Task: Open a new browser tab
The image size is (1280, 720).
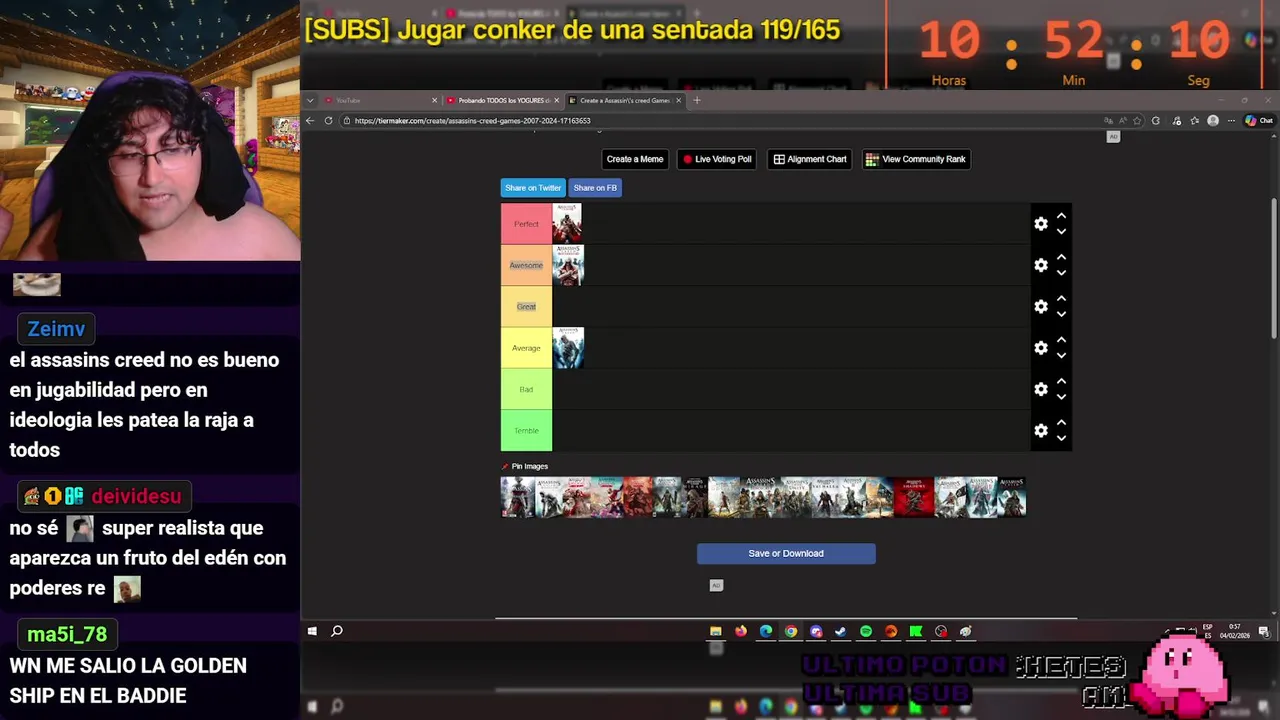Action: coord(697,100)
